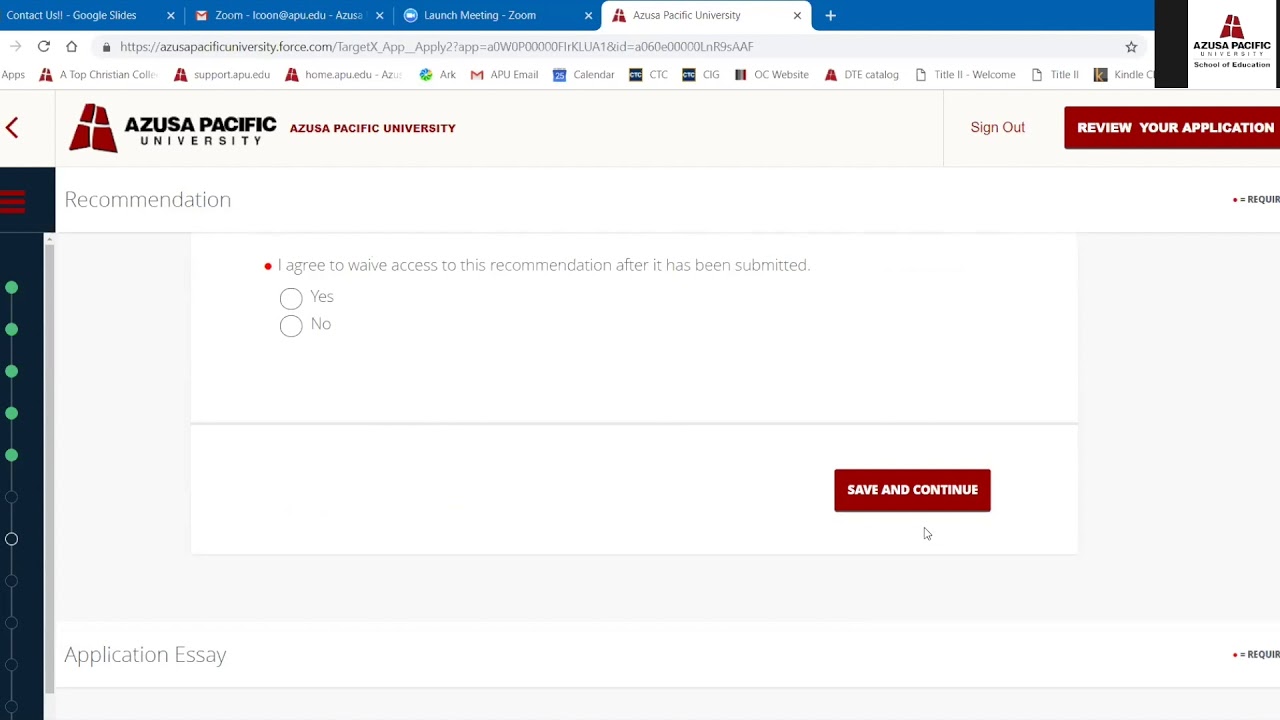Click the School of Education logo thumbnail
Screen dimensions: 1280x720
(1231, 42)
